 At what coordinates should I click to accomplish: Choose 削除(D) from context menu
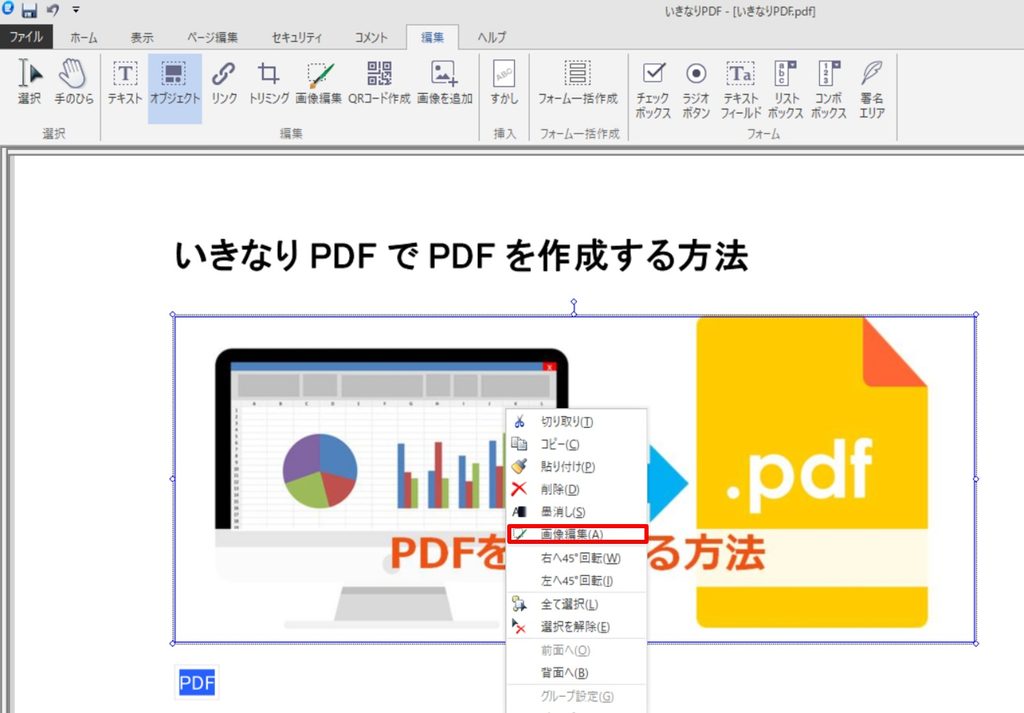[x=577, y=489]
